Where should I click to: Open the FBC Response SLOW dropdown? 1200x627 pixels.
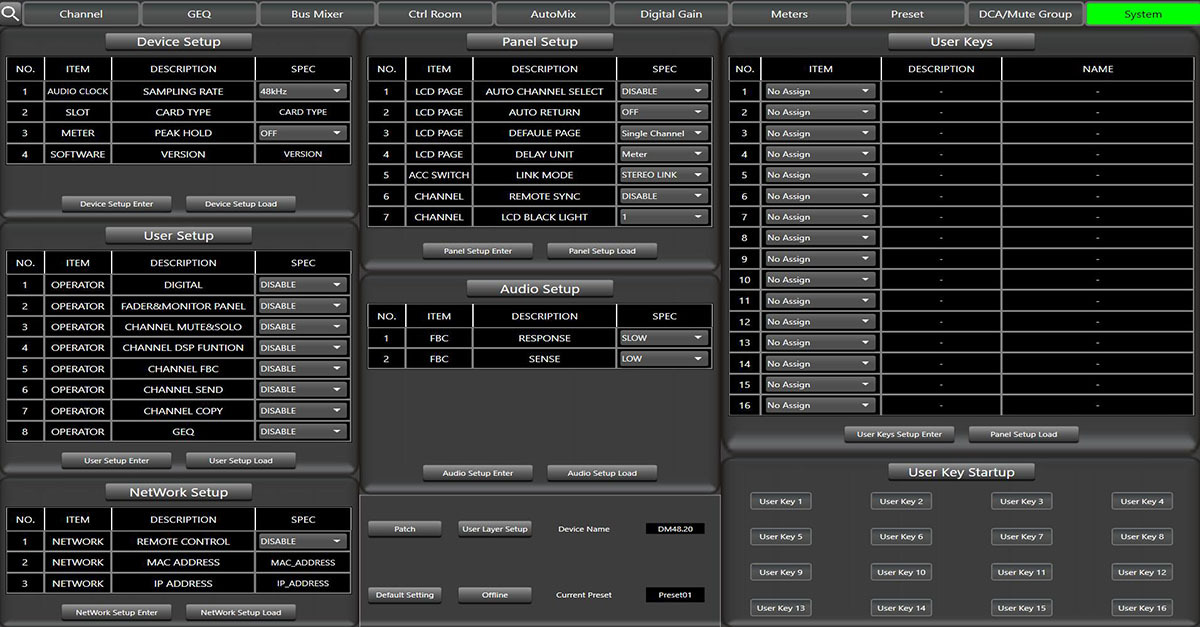(x=663, y=338)
